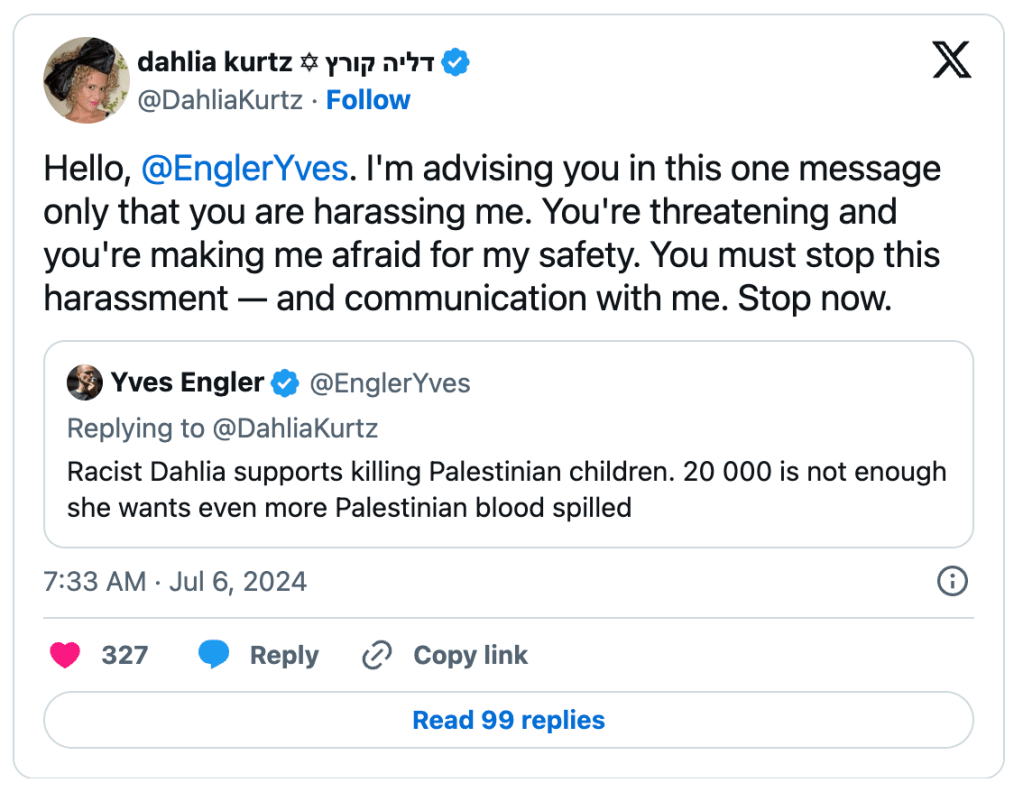
Task: Click the X logo icon
Action: pos(951,61)
